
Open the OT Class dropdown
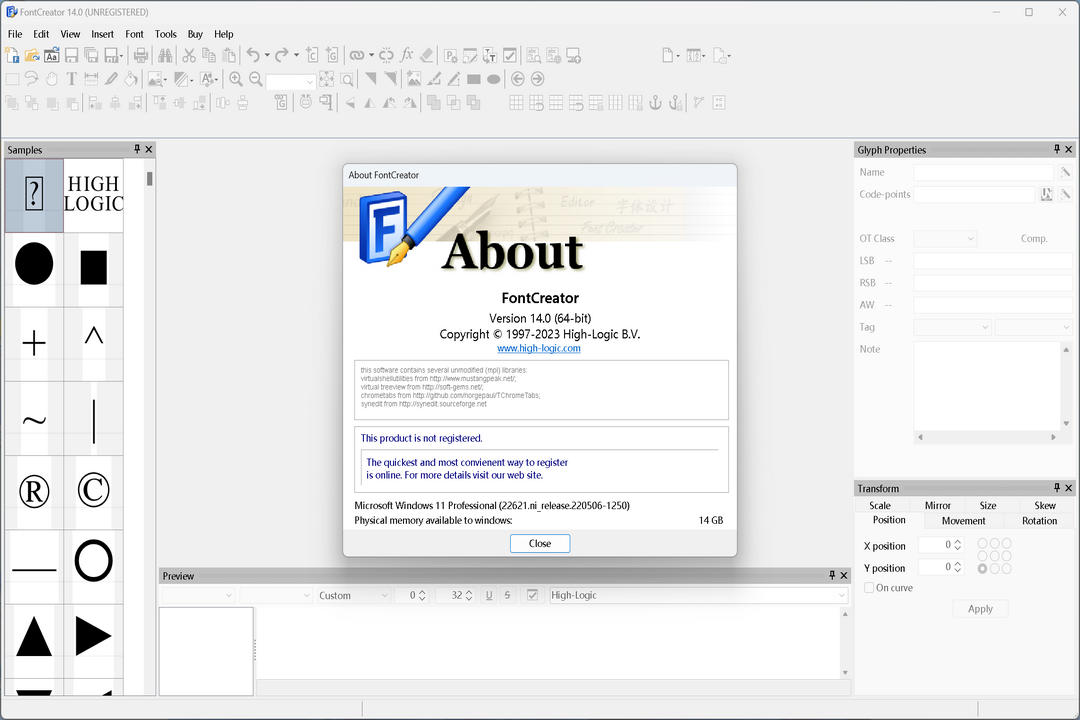[945, 239]
